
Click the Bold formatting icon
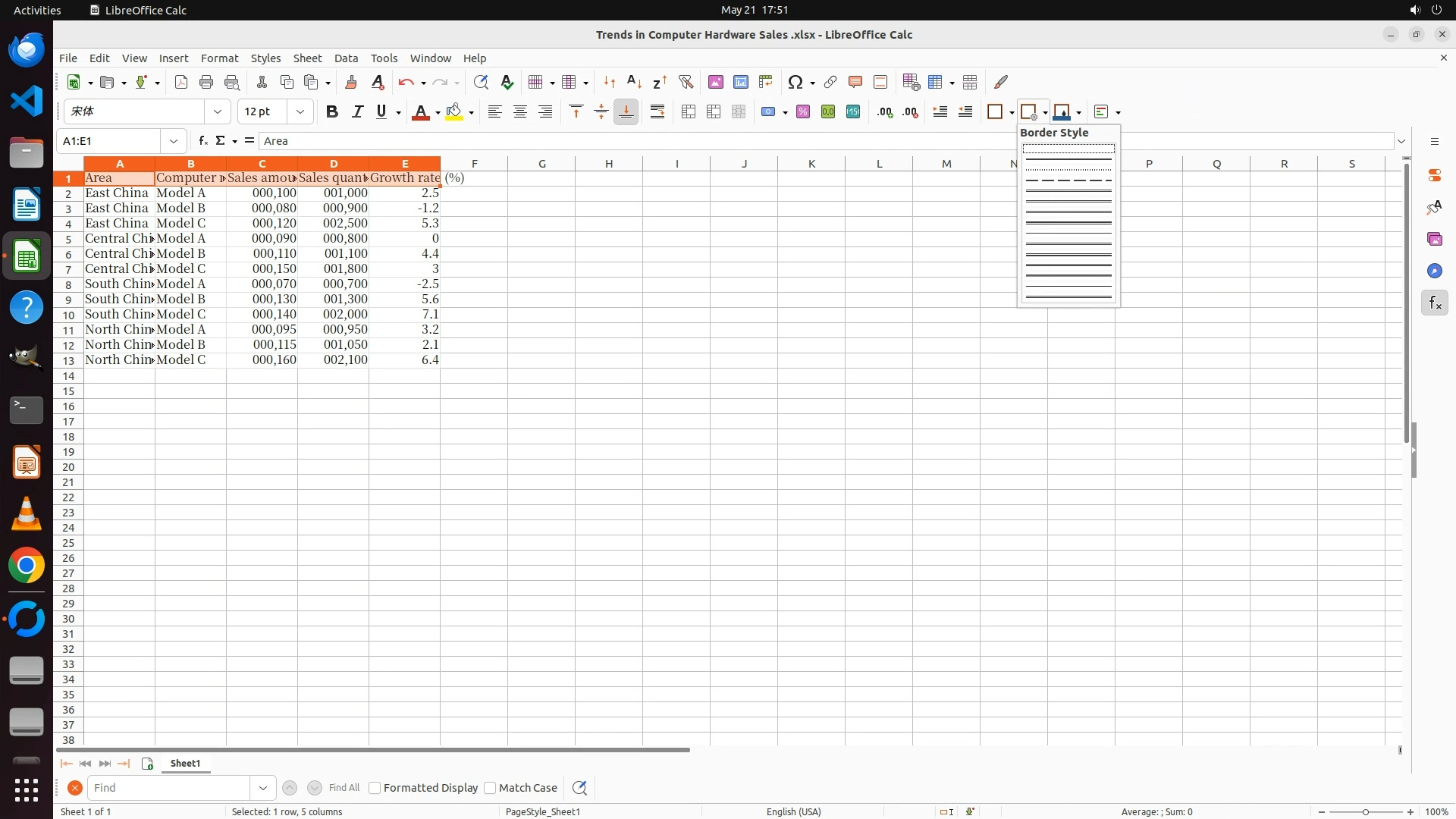pyautogui.click(x=331, y=112)
